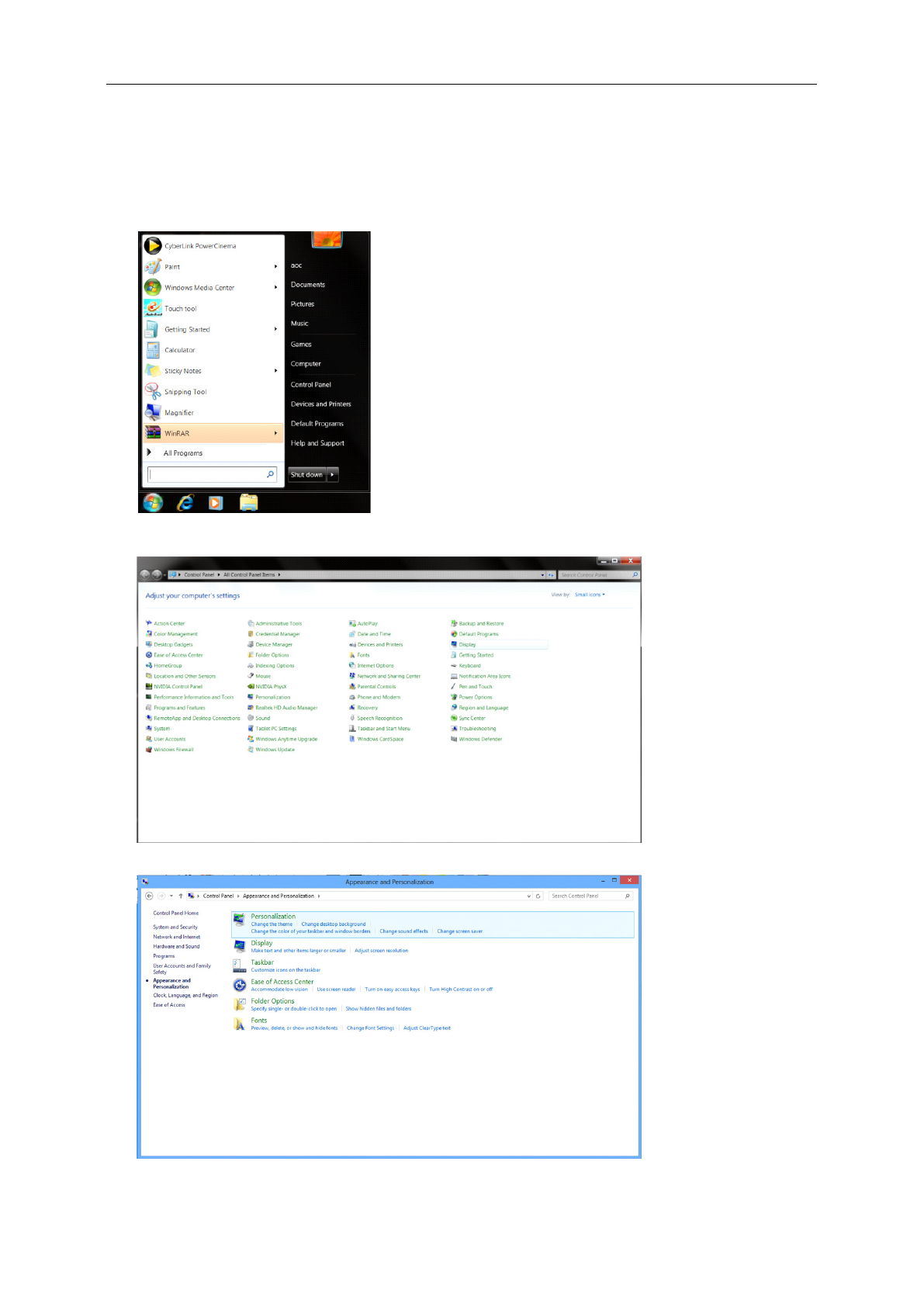The image size is (924, 1307).
Task: Expand the Shut down options arrow
Action: (x=333, y=475)
